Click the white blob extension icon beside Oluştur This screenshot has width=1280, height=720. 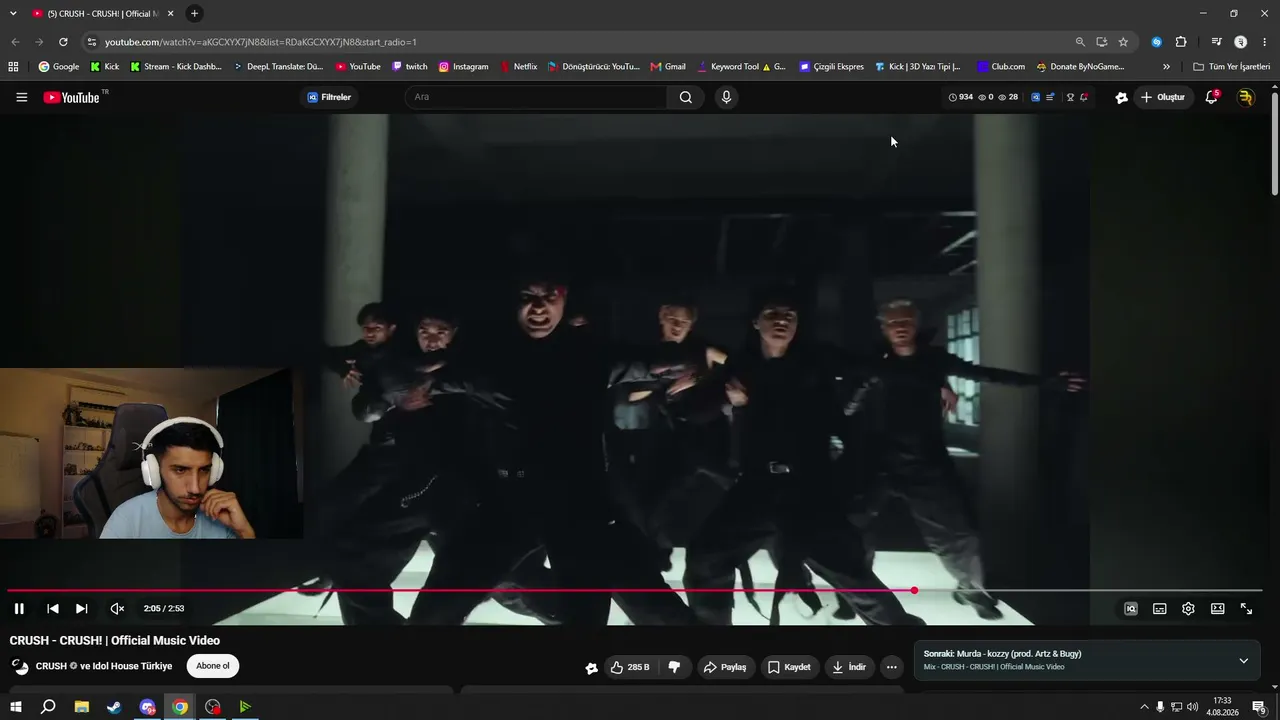[x=1121, y=97]
